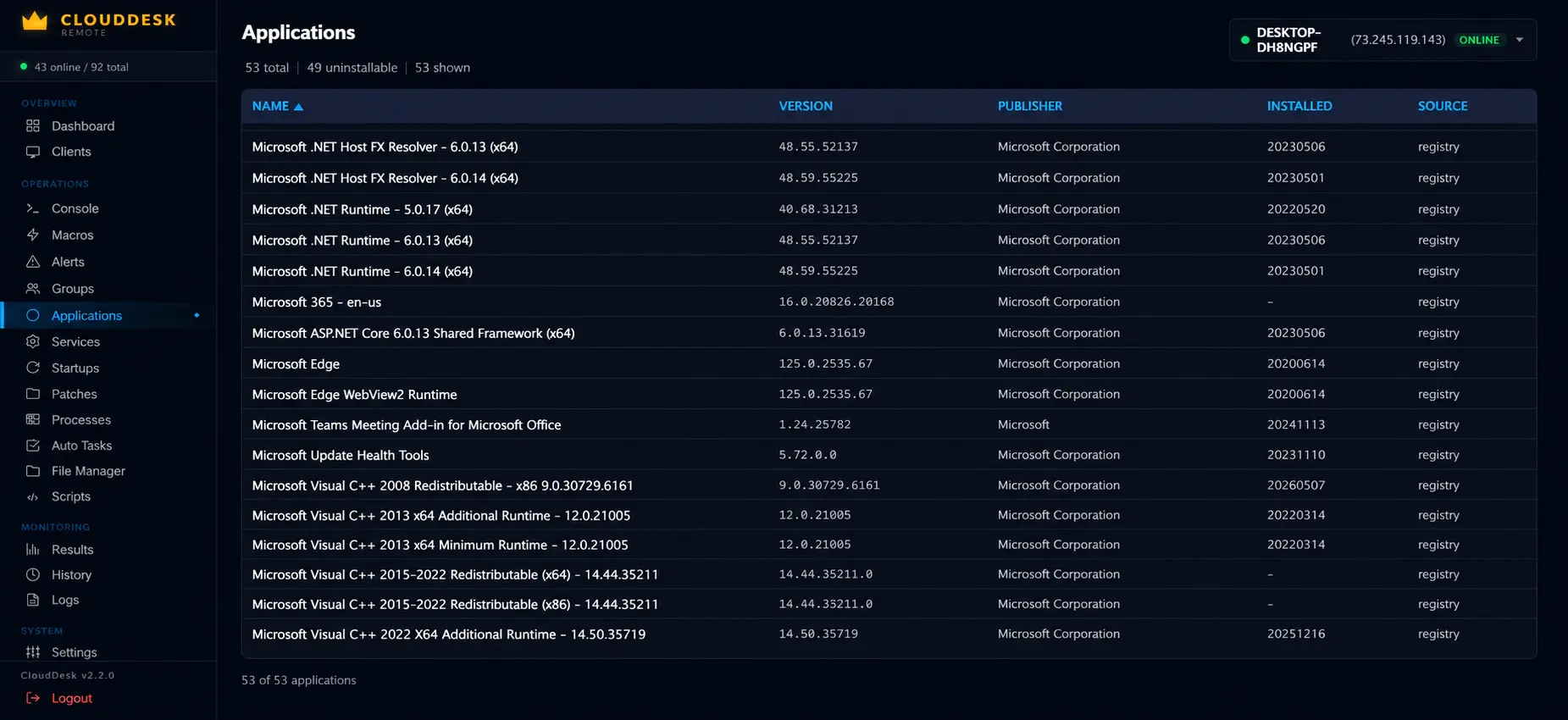Click installed date 20241113 cell
The image size is (1568, 720).
pos(1296,424)
